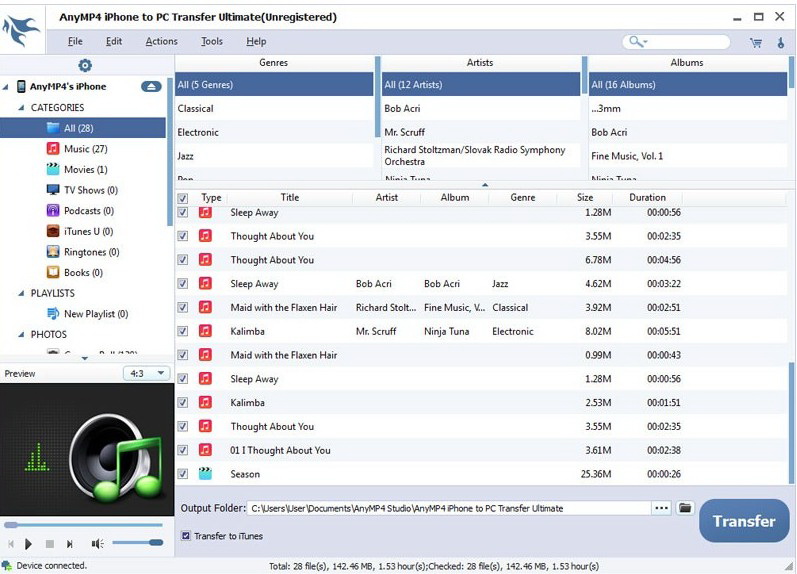Uncheck the 01 I Thought About You checkbox

(x=182, y=450)
